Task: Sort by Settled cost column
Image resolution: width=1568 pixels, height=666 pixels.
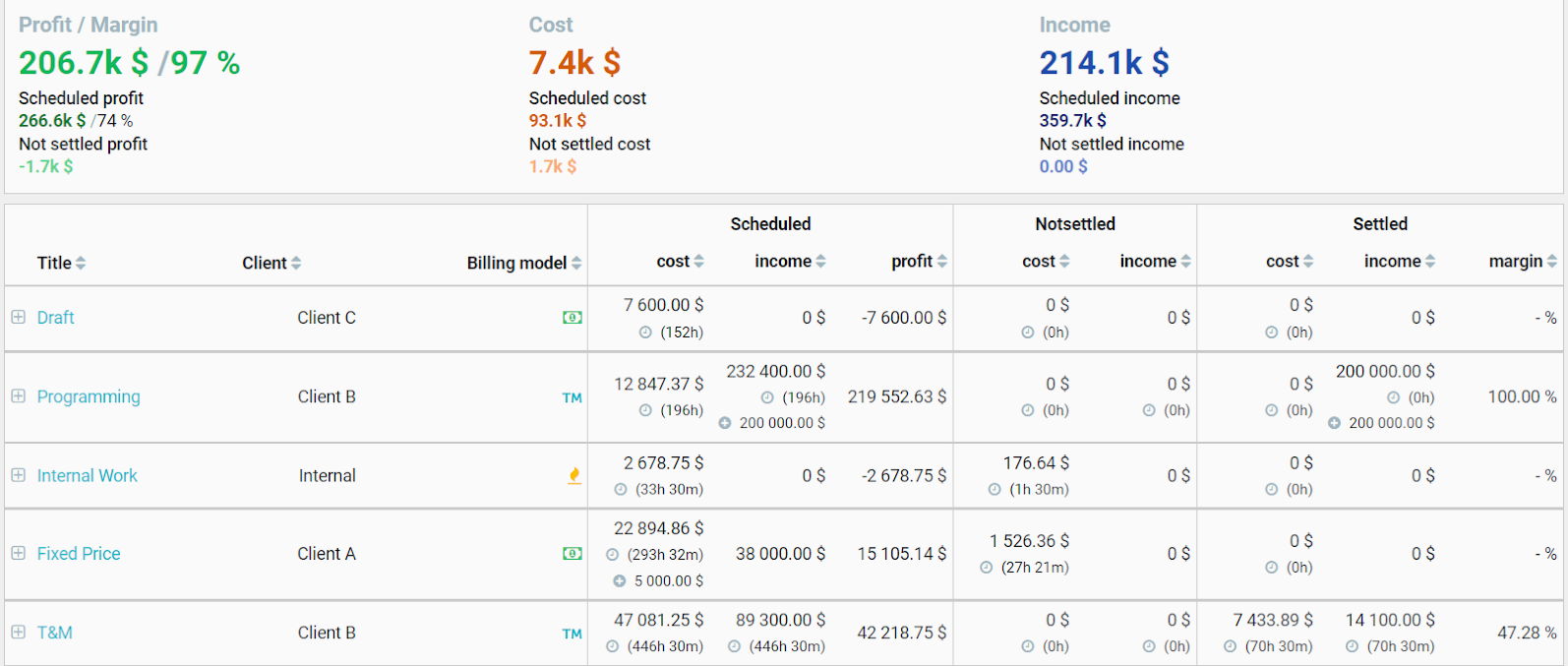Action: point(1290,261)
